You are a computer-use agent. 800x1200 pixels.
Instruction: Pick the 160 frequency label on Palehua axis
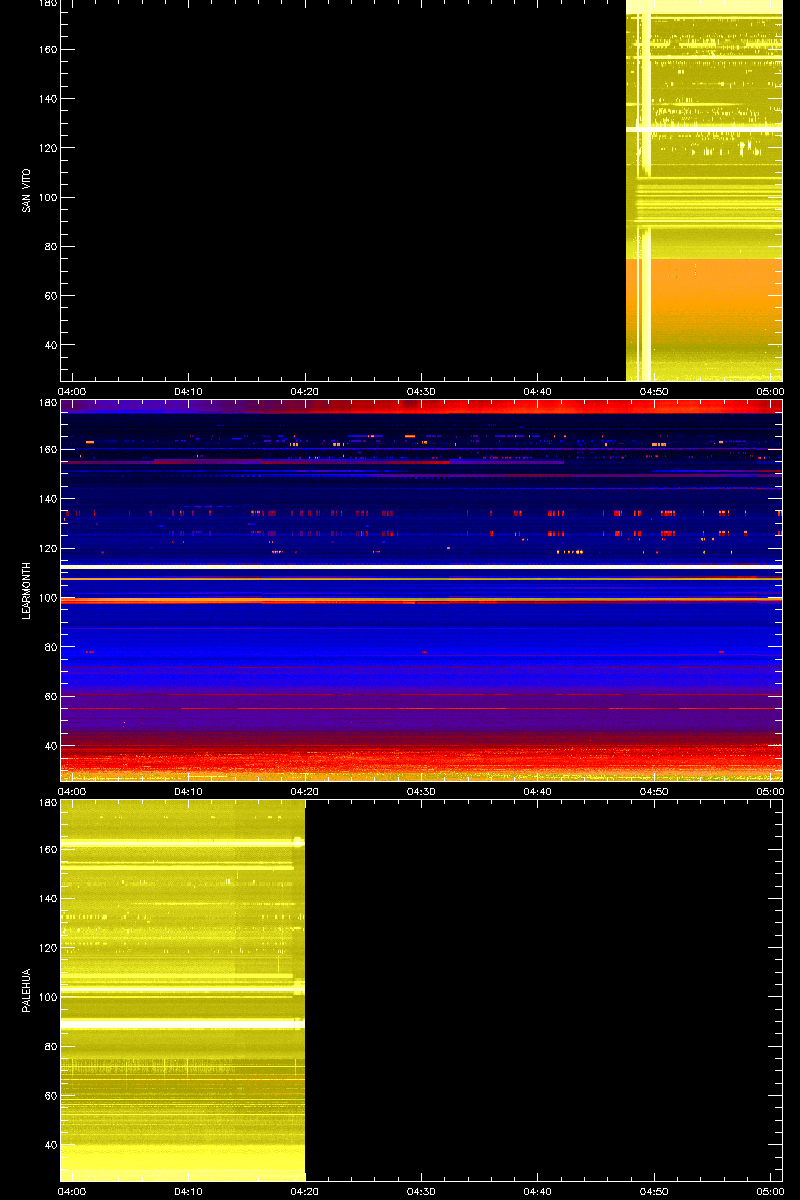[x=47, y=850]
